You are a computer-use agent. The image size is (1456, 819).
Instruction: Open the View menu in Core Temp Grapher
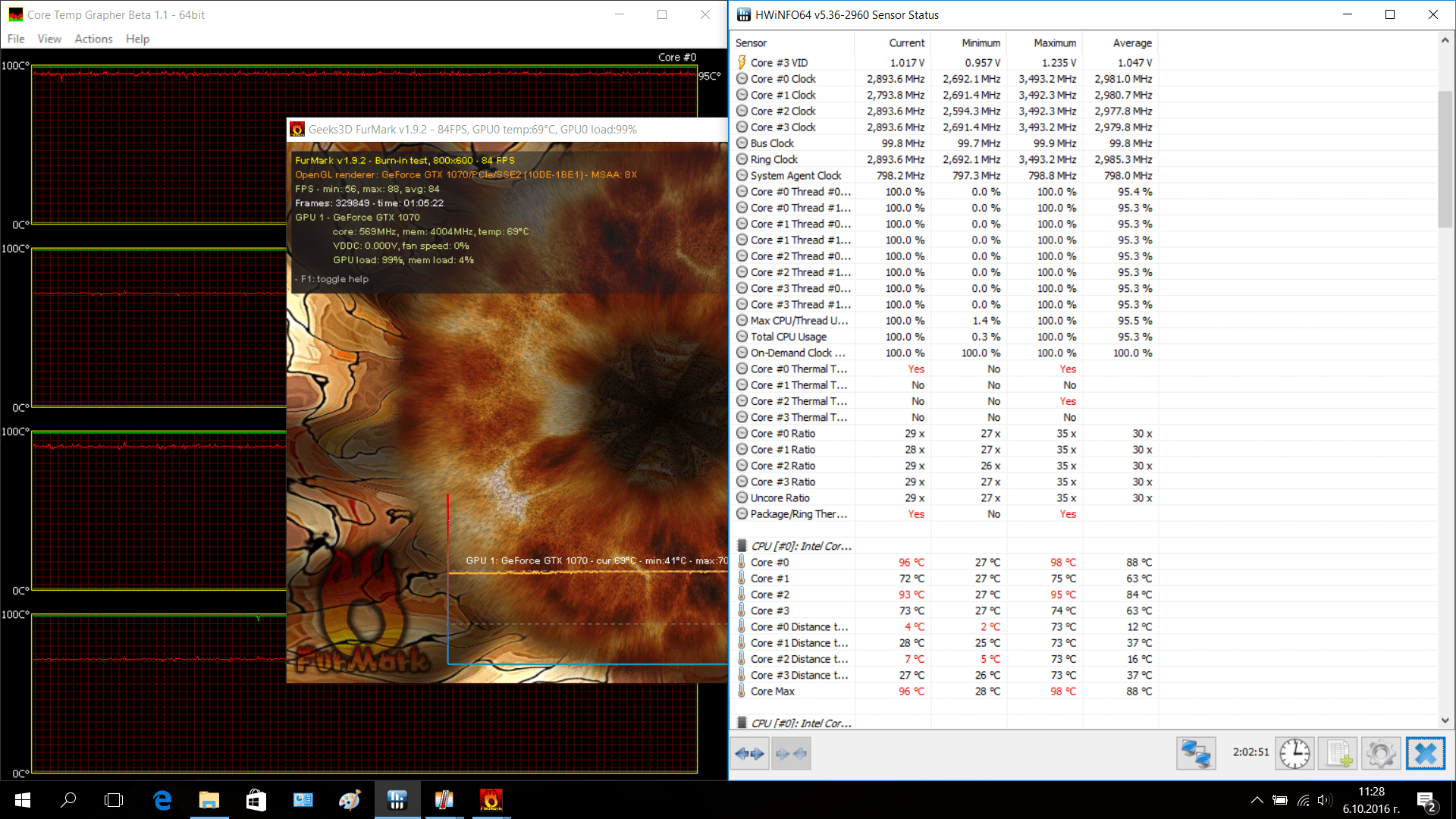pyautogui.click(x=49, y=39)
